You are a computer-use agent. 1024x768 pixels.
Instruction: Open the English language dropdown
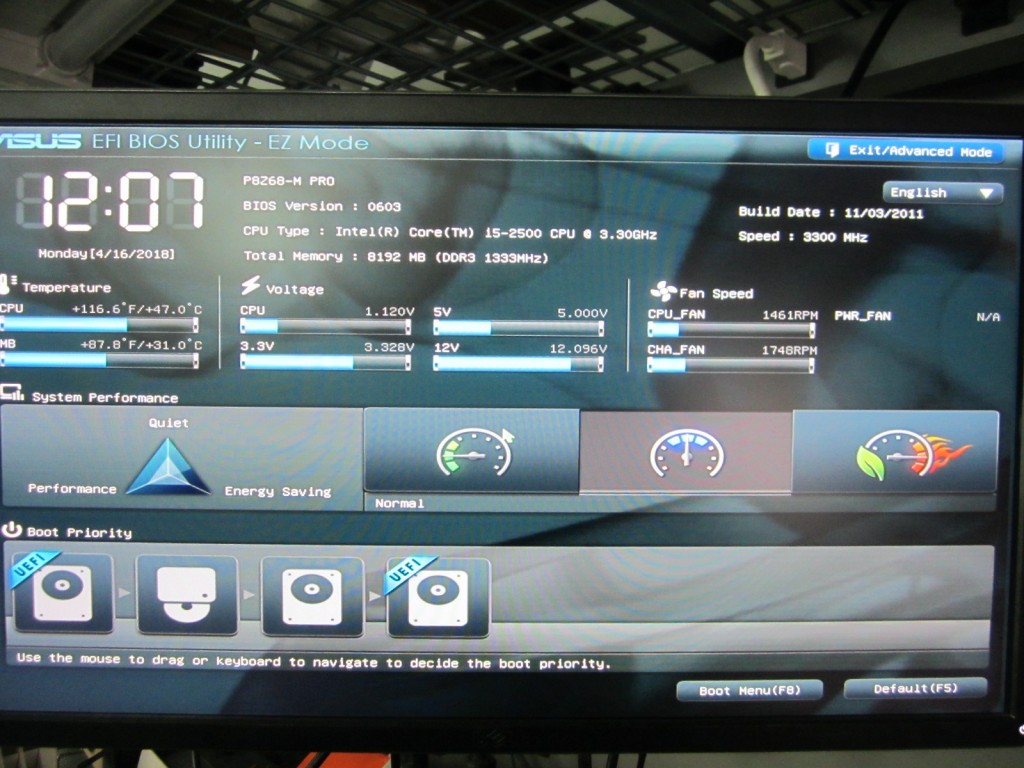pyautogui.click(x=942, y=193)
